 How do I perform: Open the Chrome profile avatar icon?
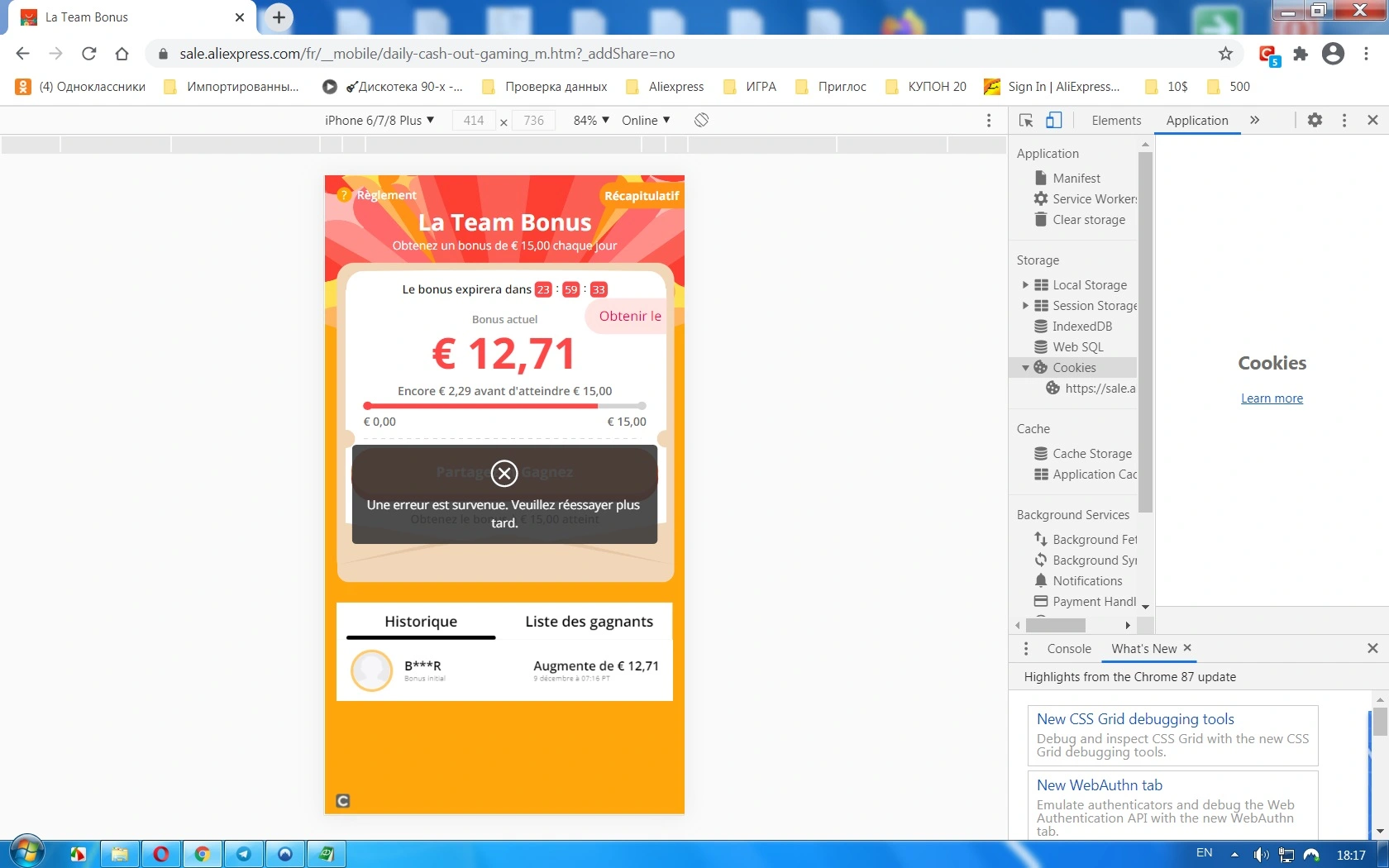click(x=1333, y=54)
